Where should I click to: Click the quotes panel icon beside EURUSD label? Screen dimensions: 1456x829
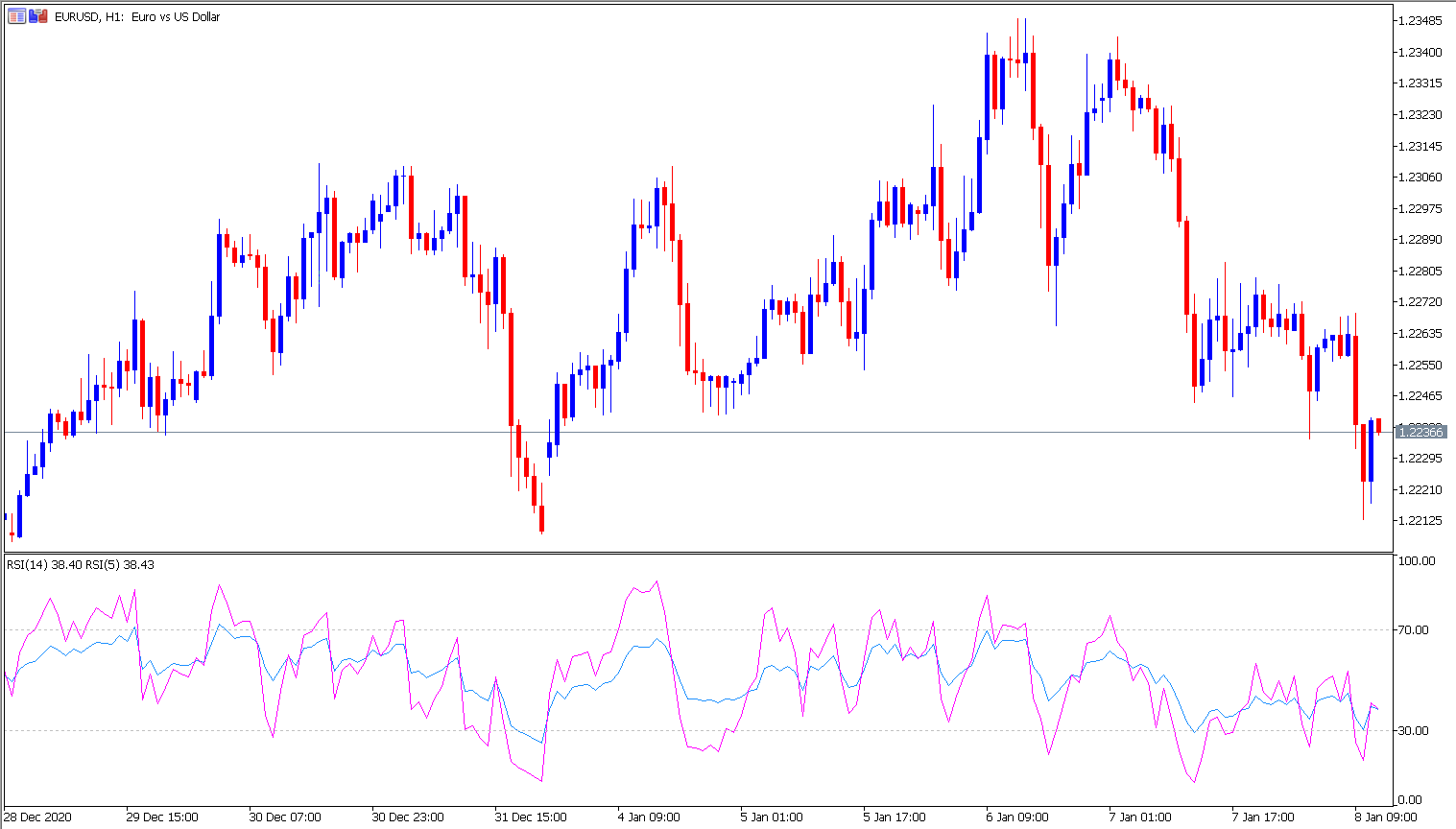tap(16, 16)
